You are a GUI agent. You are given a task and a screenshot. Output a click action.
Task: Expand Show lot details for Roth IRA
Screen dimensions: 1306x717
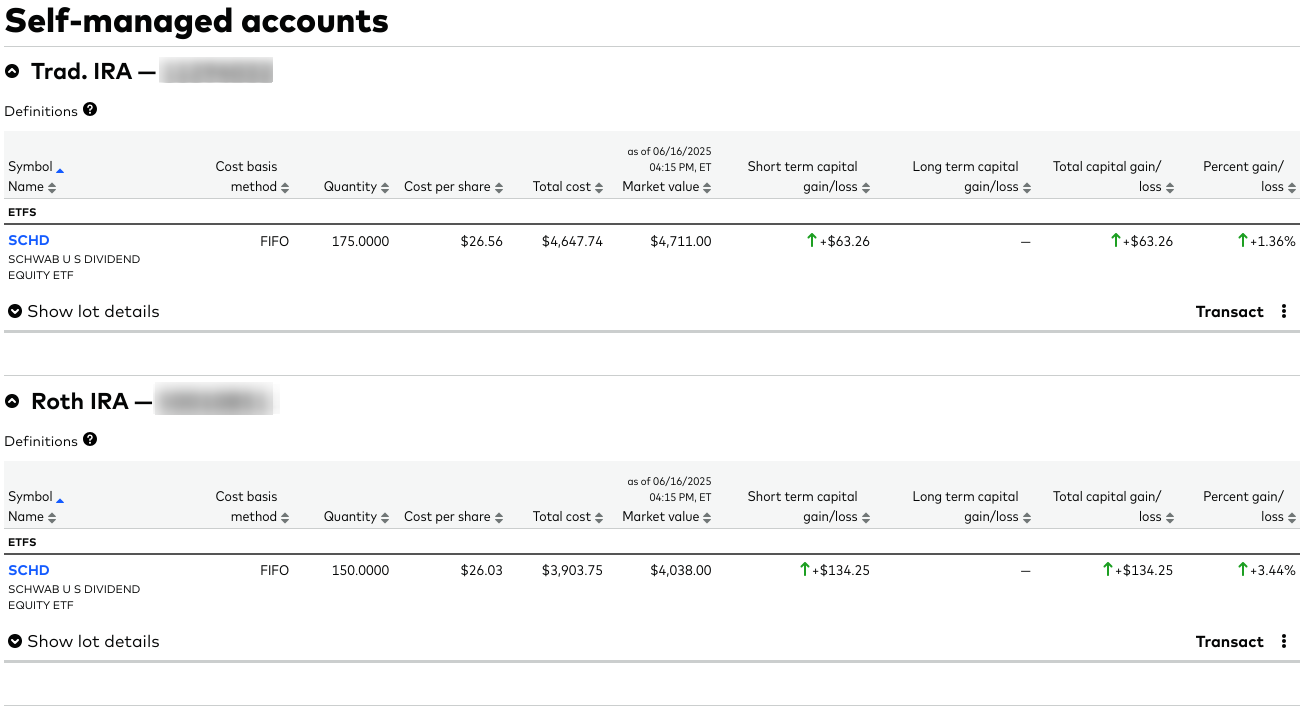point(84,641)
